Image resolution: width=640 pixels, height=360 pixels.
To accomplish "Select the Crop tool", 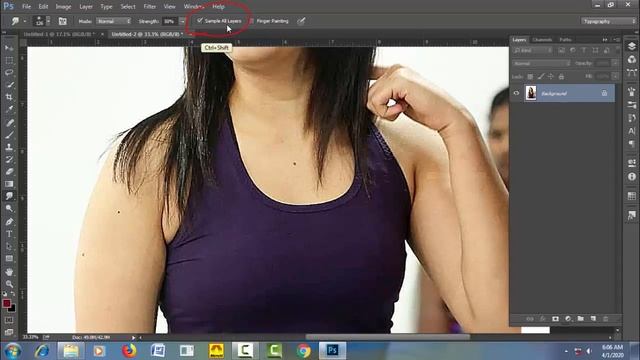I will tap(9, 97).
